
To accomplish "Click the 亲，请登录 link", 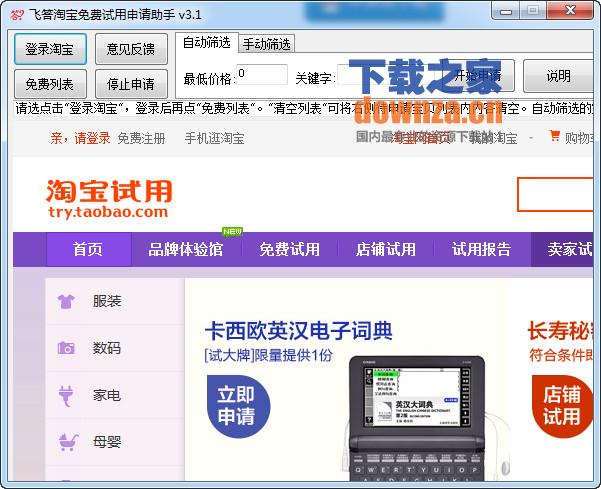I will pyautogui.click(x=80, y=138).
